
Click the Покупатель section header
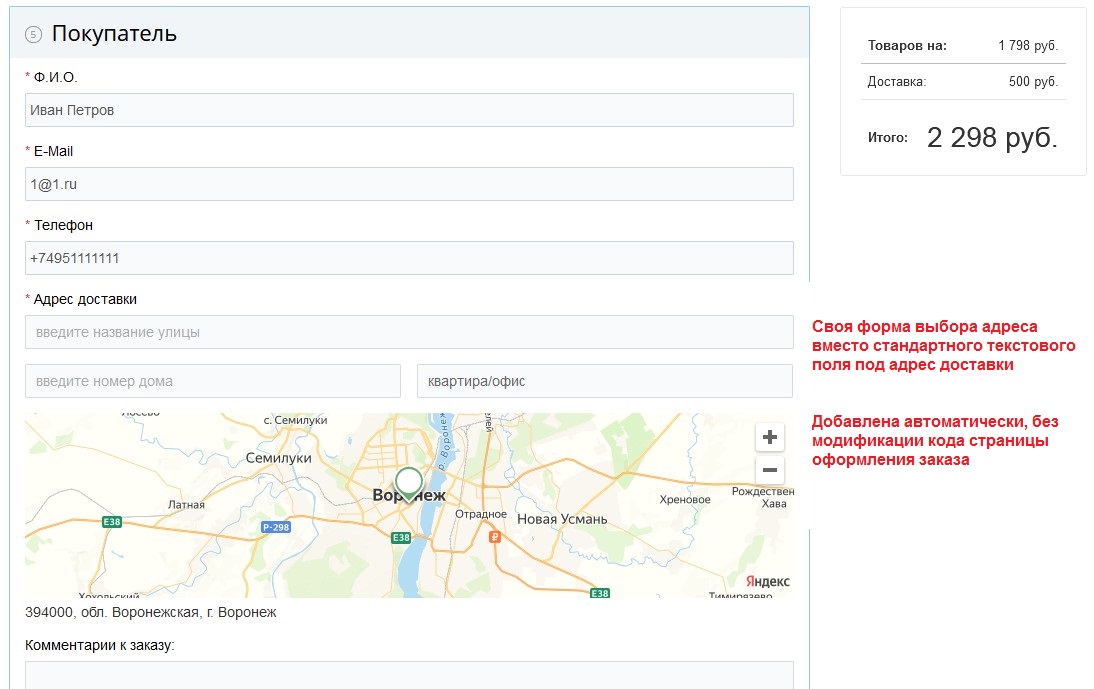coord(114,34)
